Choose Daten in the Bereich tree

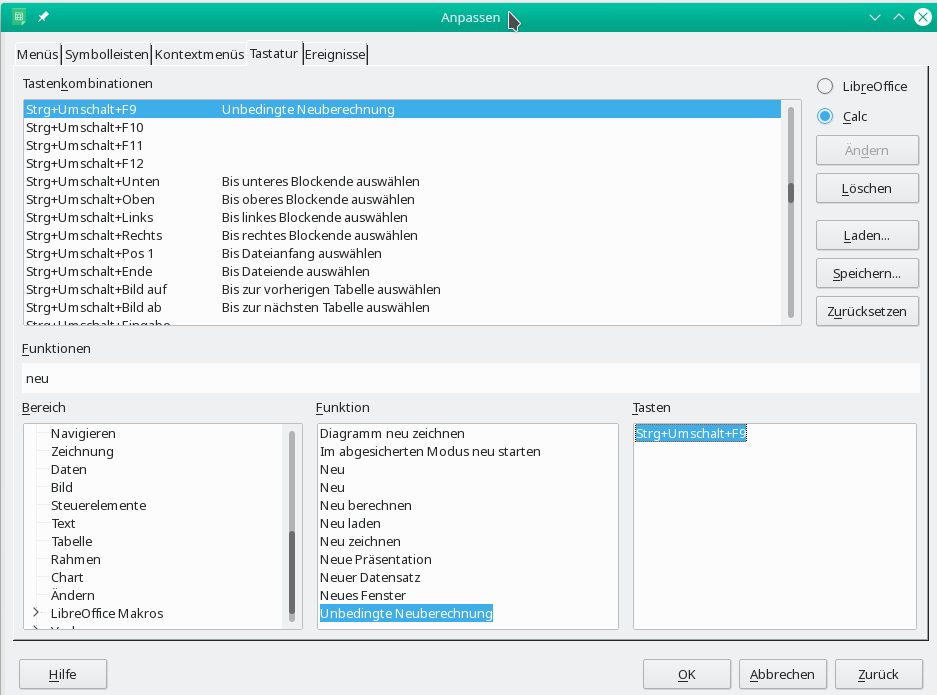pyautogui.click(x=68, y=469)
